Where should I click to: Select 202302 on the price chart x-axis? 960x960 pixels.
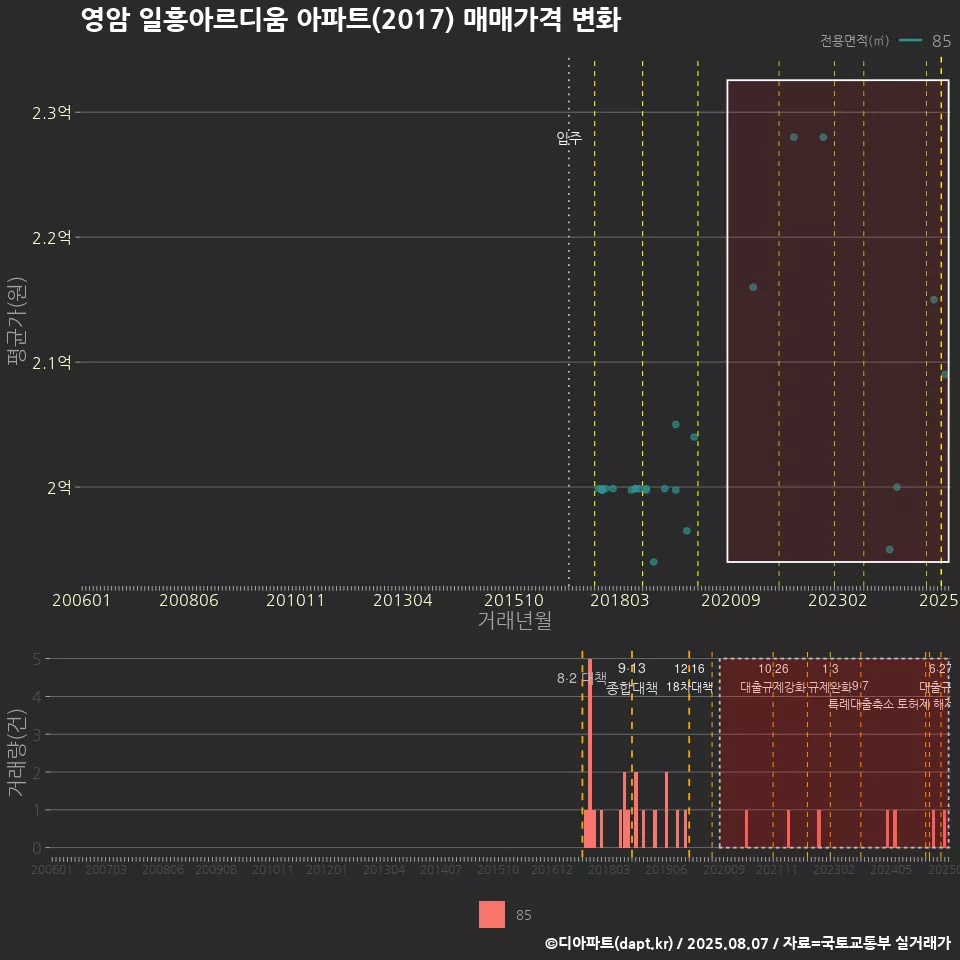pos(838,600)
